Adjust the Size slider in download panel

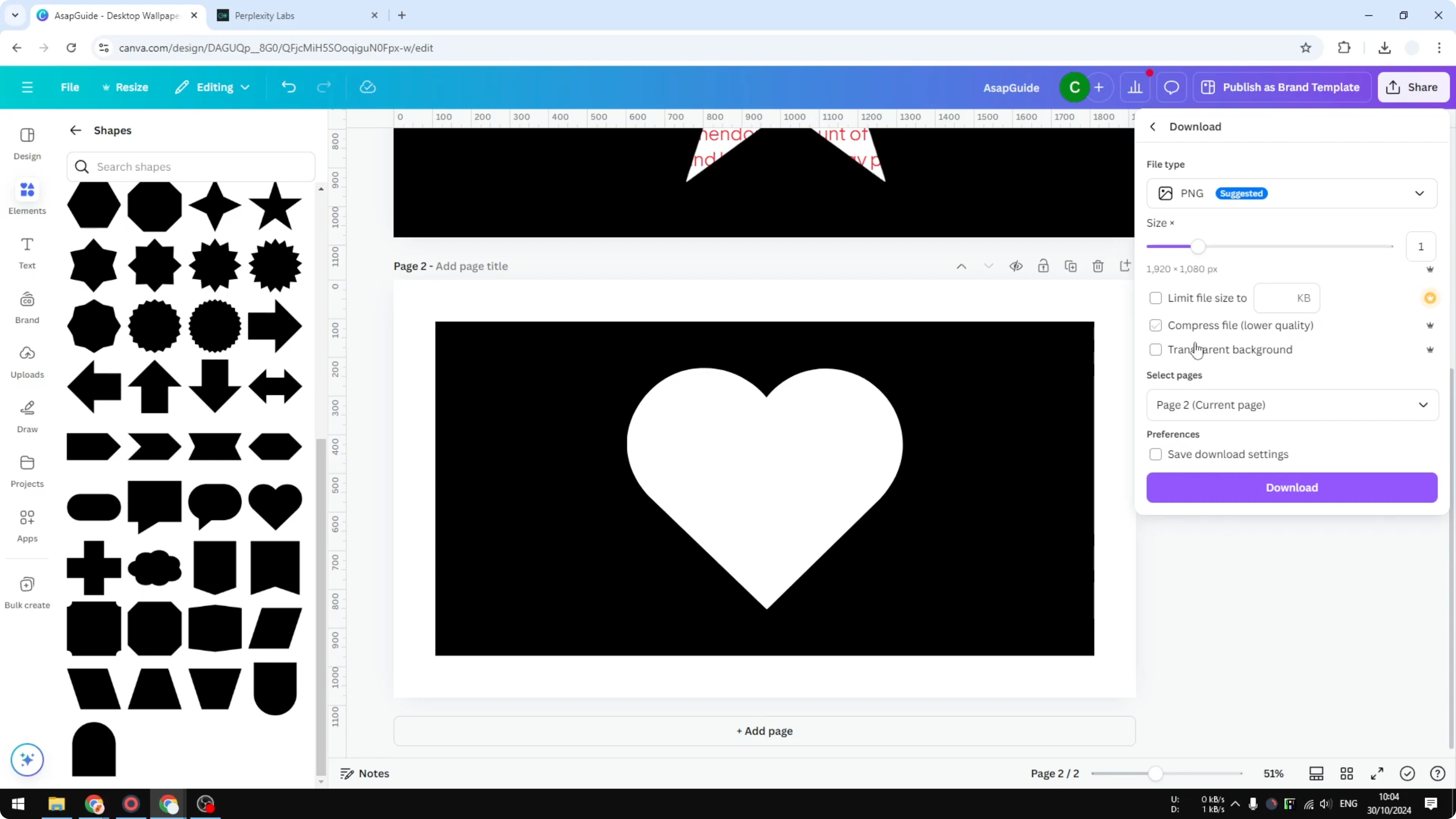pos(1198,246)
